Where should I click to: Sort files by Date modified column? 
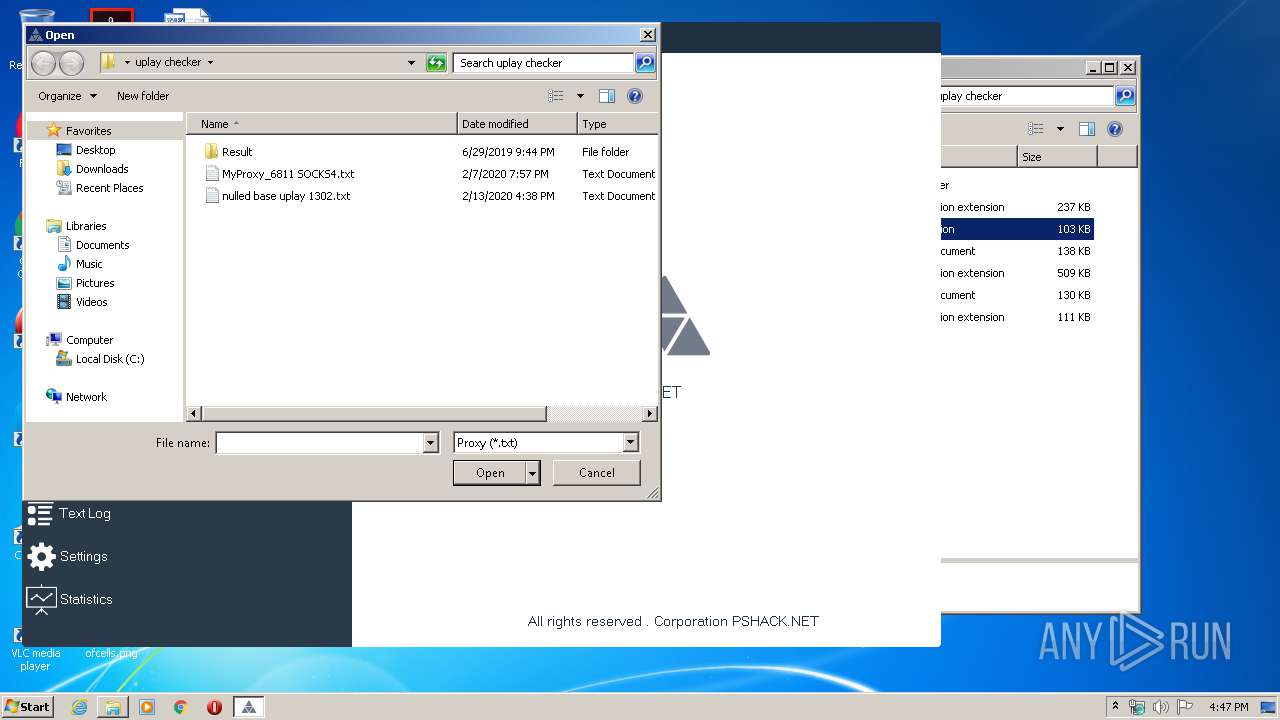[x=517, y=124]
